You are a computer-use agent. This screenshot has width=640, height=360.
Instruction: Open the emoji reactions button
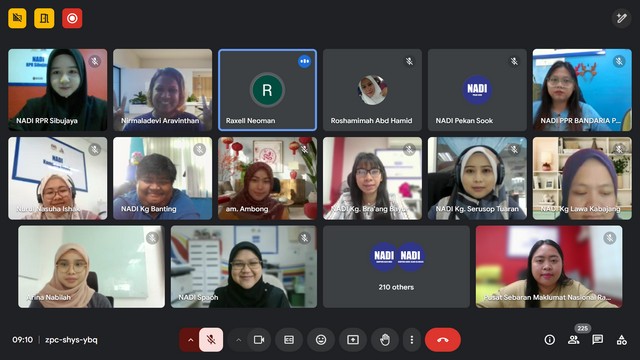click(x=321, y=340)
